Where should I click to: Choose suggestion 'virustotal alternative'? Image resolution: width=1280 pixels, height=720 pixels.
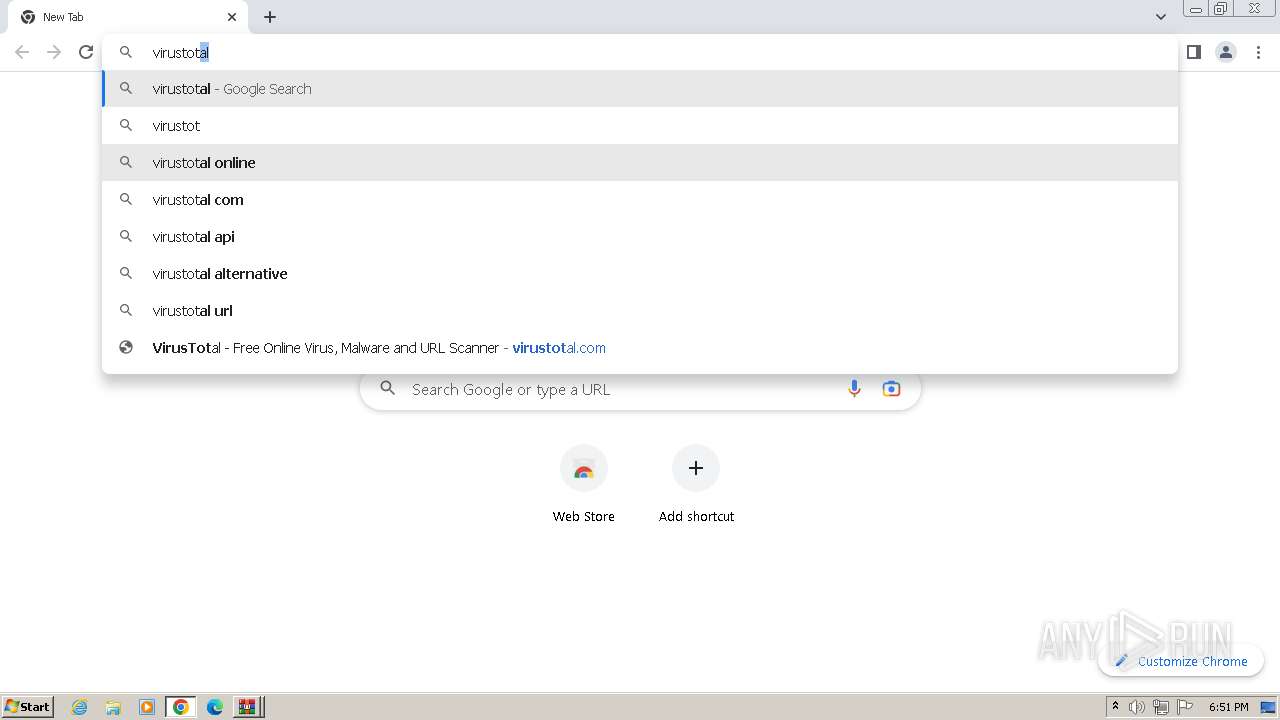[640, 274]
